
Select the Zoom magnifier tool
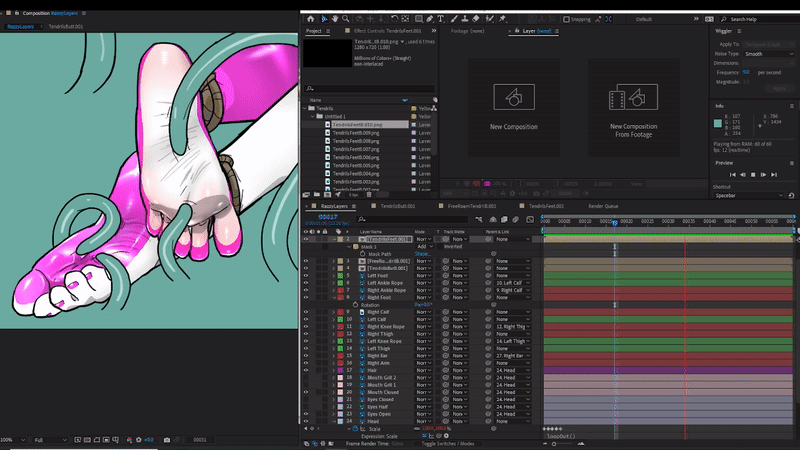[346, 18]
